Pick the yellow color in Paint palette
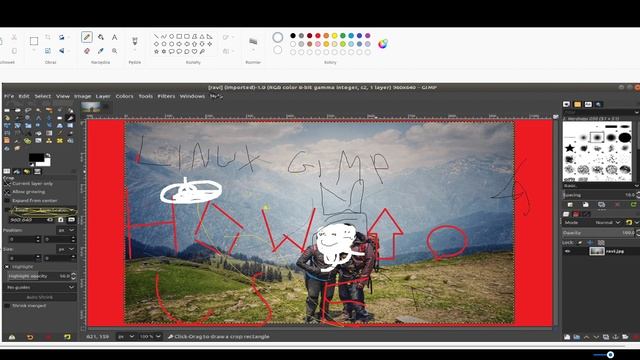 [x=334, y=36]
